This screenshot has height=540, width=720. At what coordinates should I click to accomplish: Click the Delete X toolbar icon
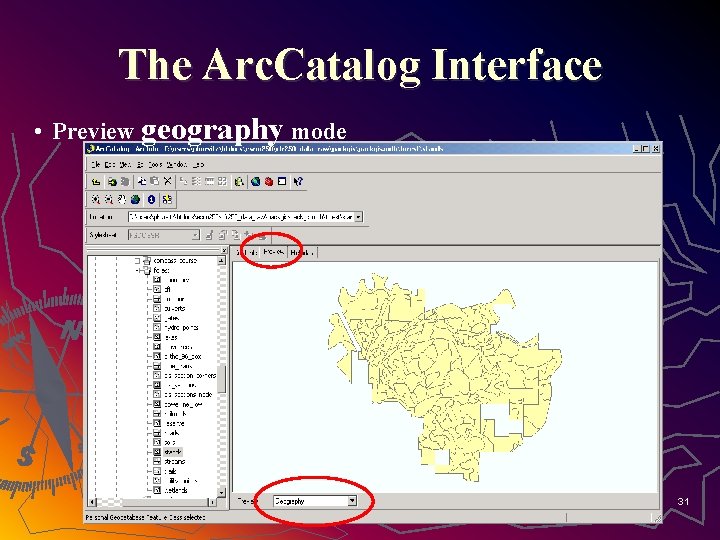click(x=168, y=181)
